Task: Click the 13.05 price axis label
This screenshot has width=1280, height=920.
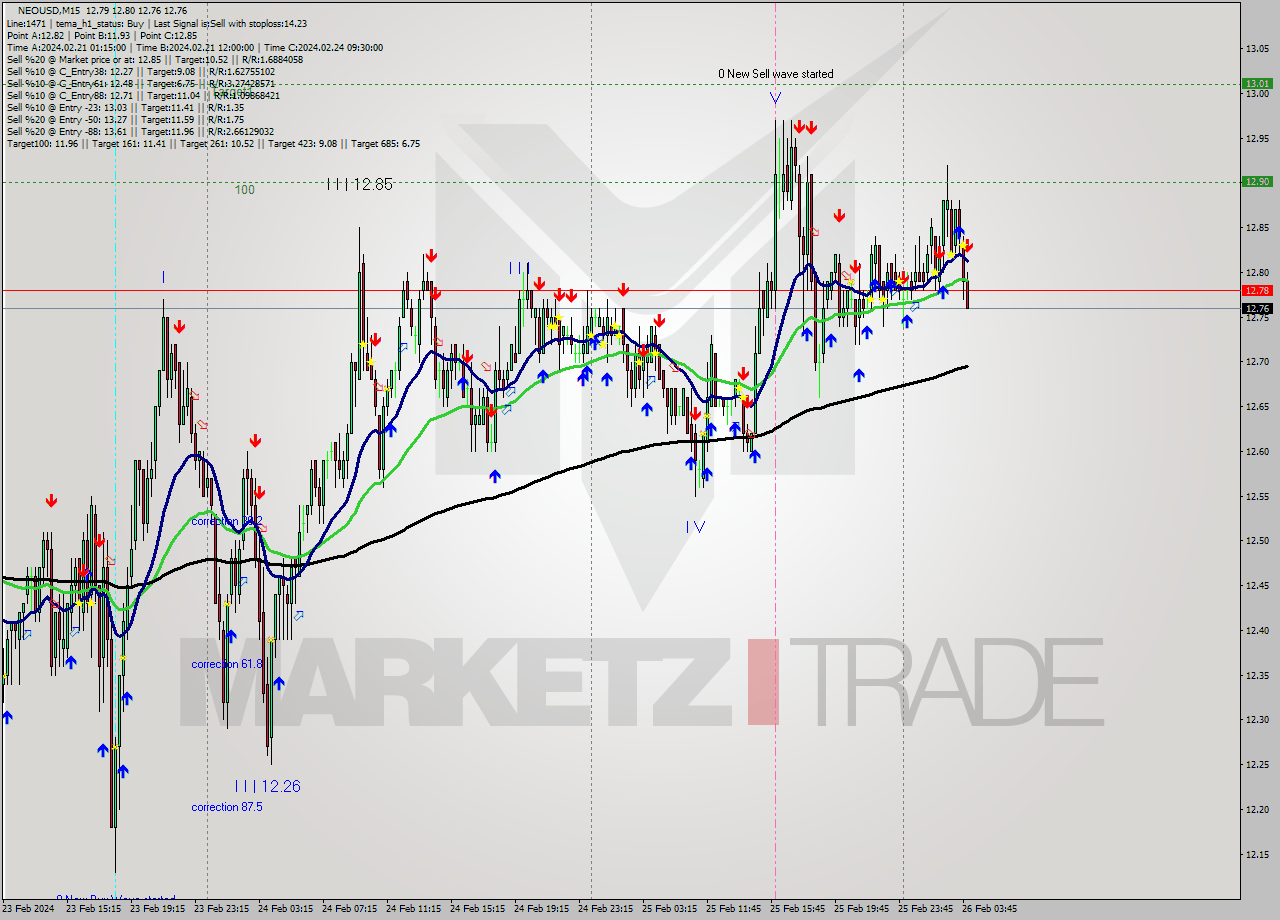Action: tap(1257, 48)
